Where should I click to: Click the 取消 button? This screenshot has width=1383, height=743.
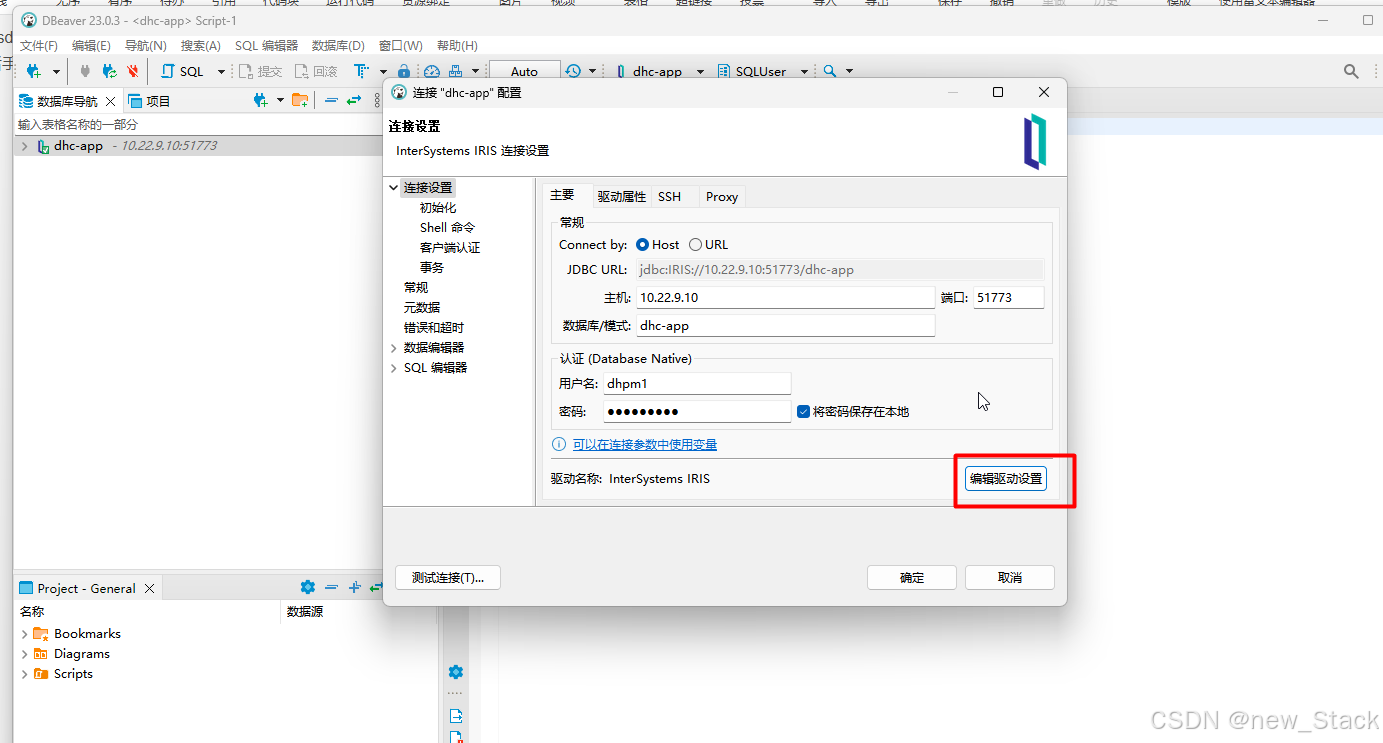tap(1010, 578)
